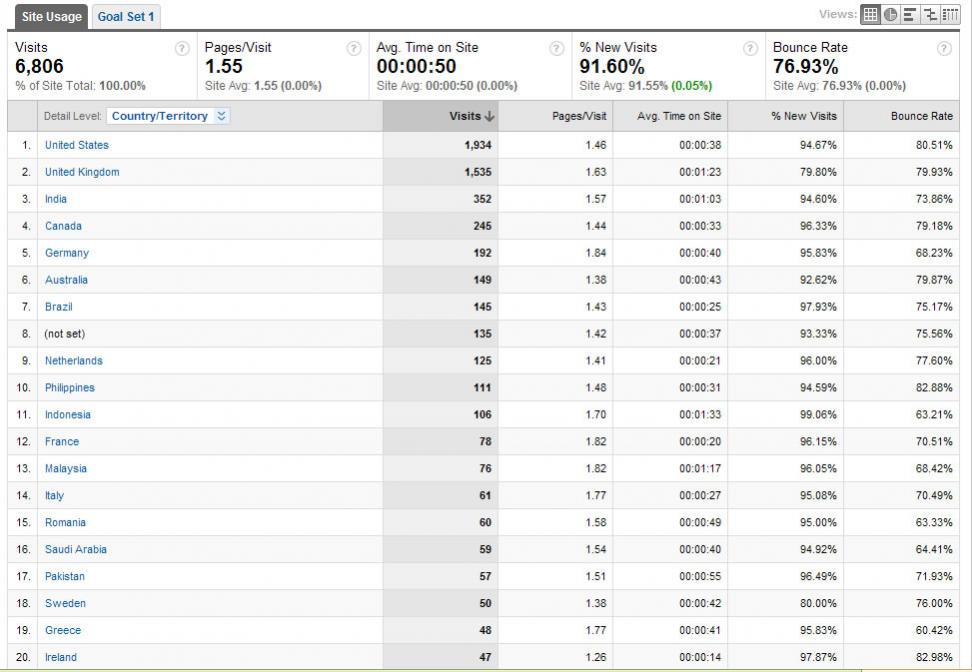
Task: Open help icon for Visits metric
Action: [x=182, y=48]
